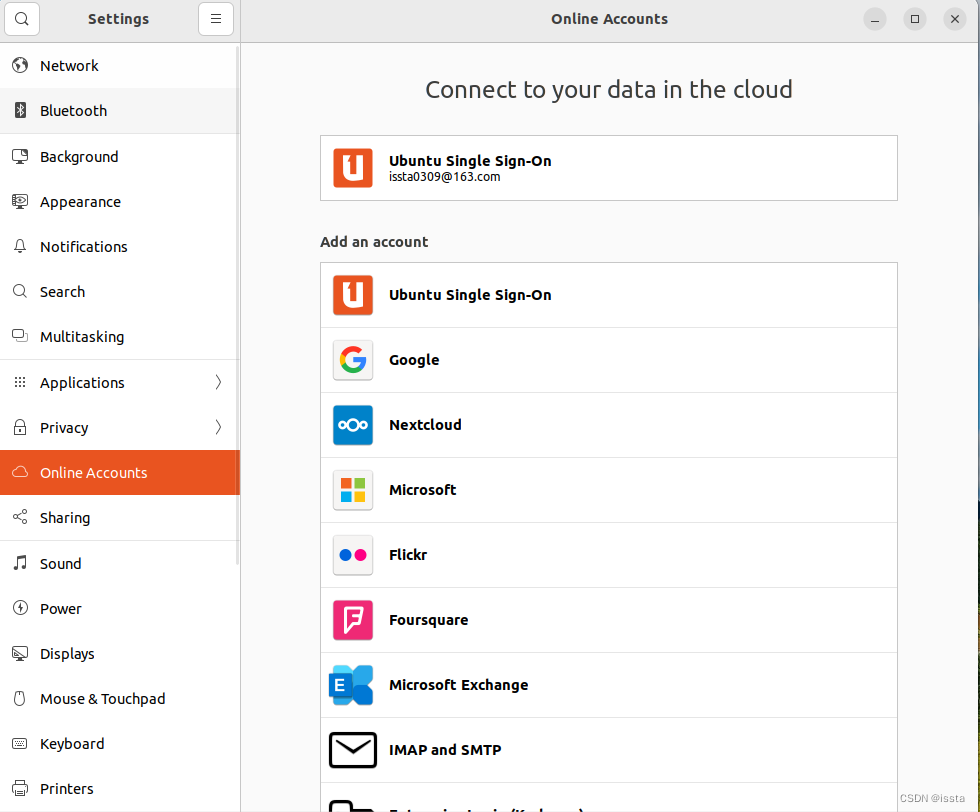Click the Power icon

20,608
